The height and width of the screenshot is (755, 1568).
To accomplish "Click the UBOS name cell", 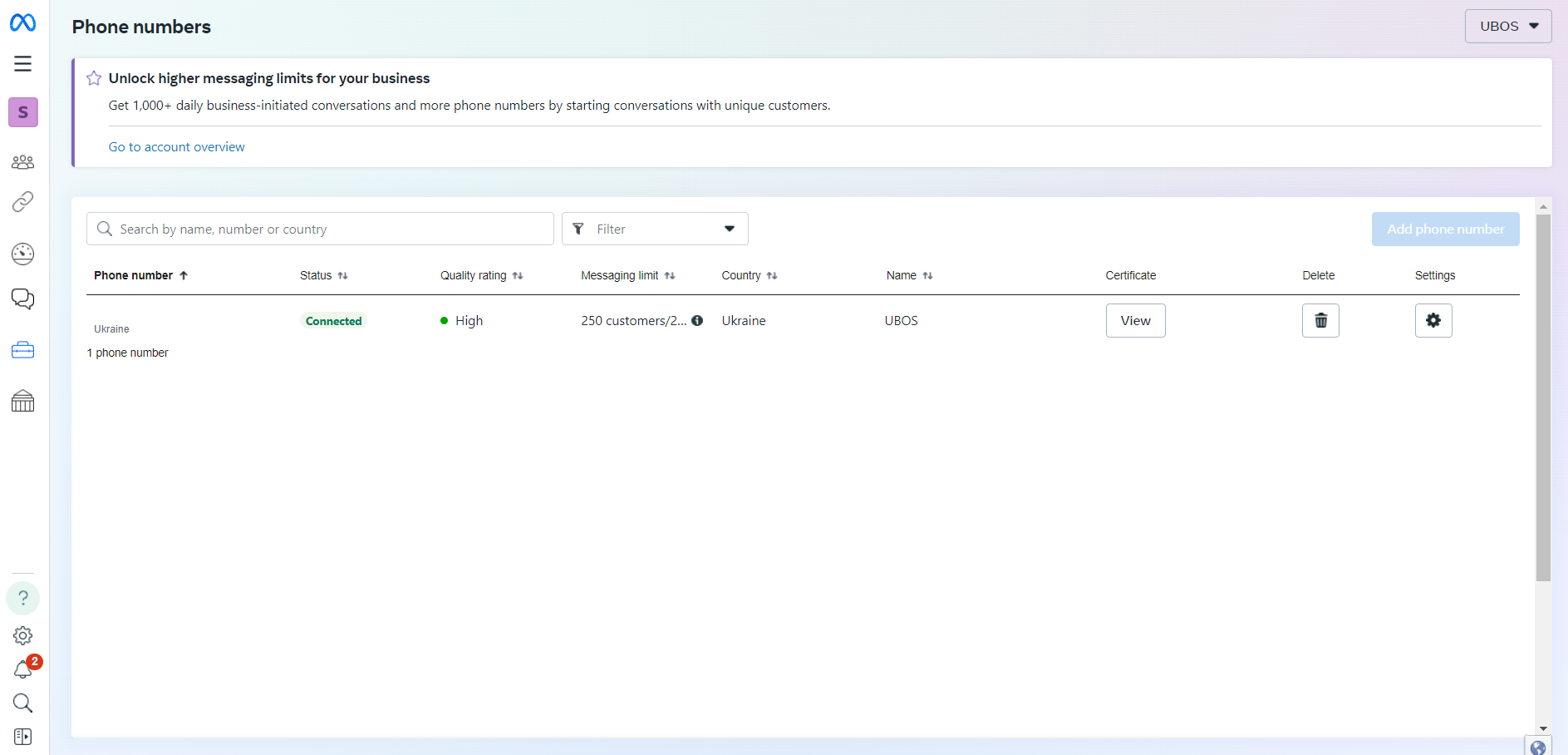I will coord(902,321).
